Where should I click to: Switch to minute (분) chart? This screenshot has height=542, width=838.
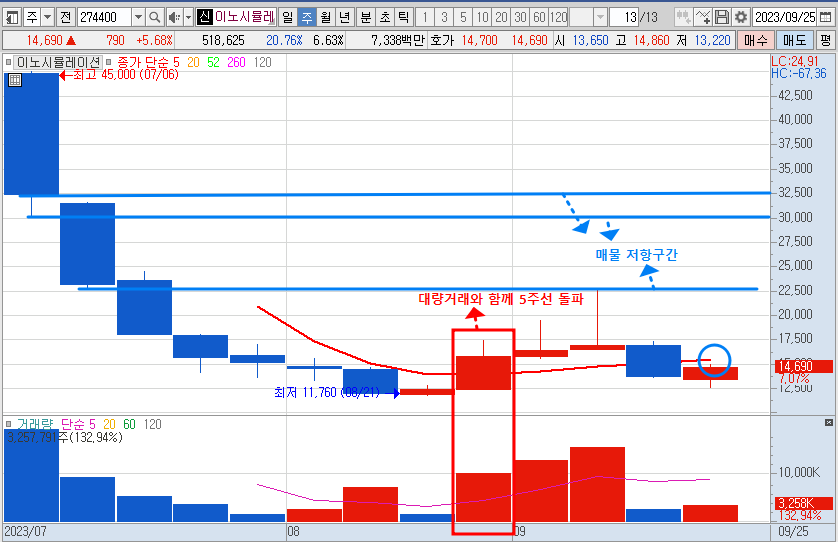[366, 18]
